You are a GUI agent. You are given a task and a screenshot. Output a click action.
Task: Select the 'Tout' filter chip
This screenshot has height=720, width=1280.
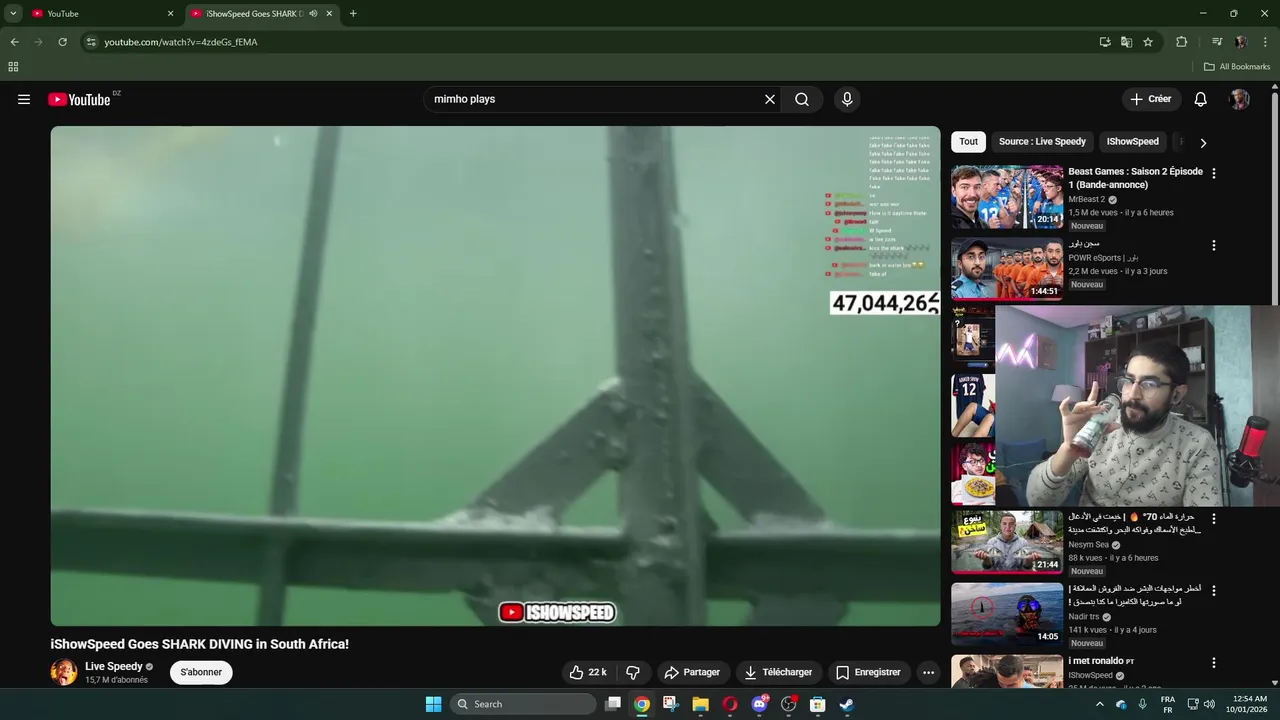tap(968, 142)
